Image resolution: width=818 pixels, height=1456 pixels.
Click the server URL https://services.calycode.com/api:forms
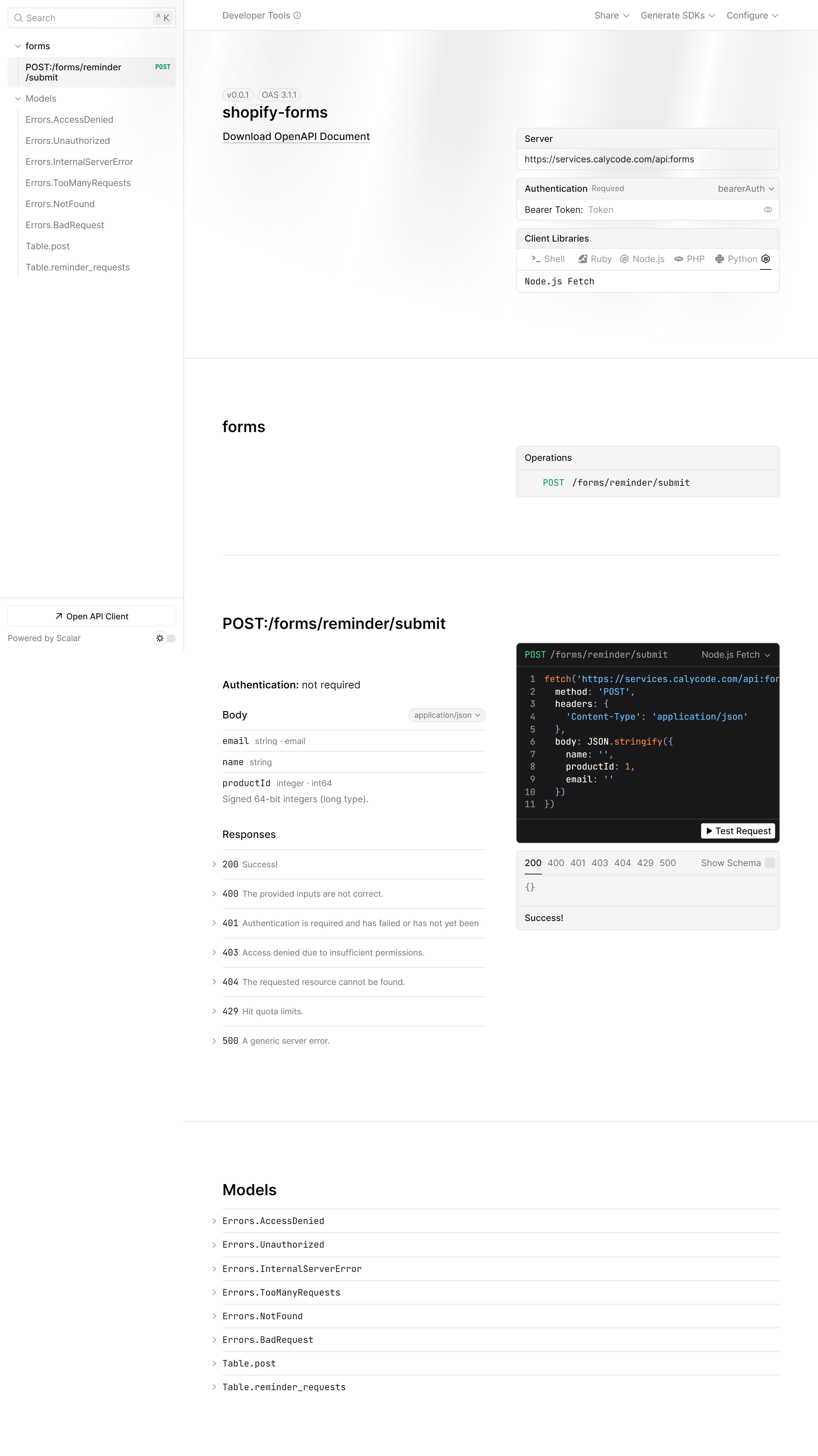pyautogui.click(x=609, y=159)
